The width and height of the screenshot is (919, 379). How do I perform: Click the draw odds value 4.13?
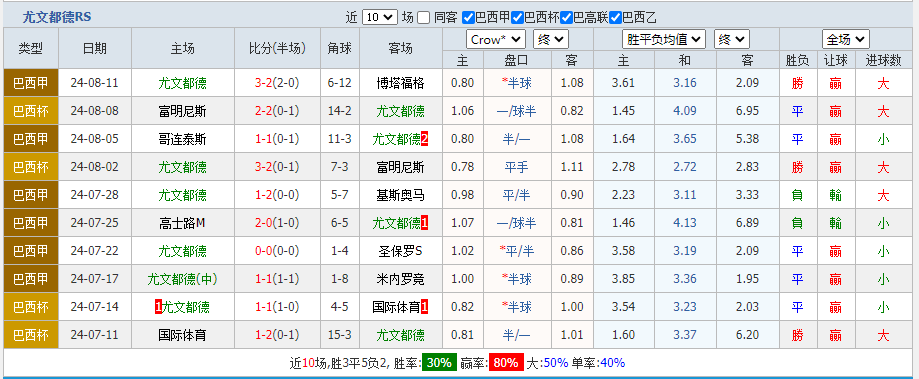point(685,223)
